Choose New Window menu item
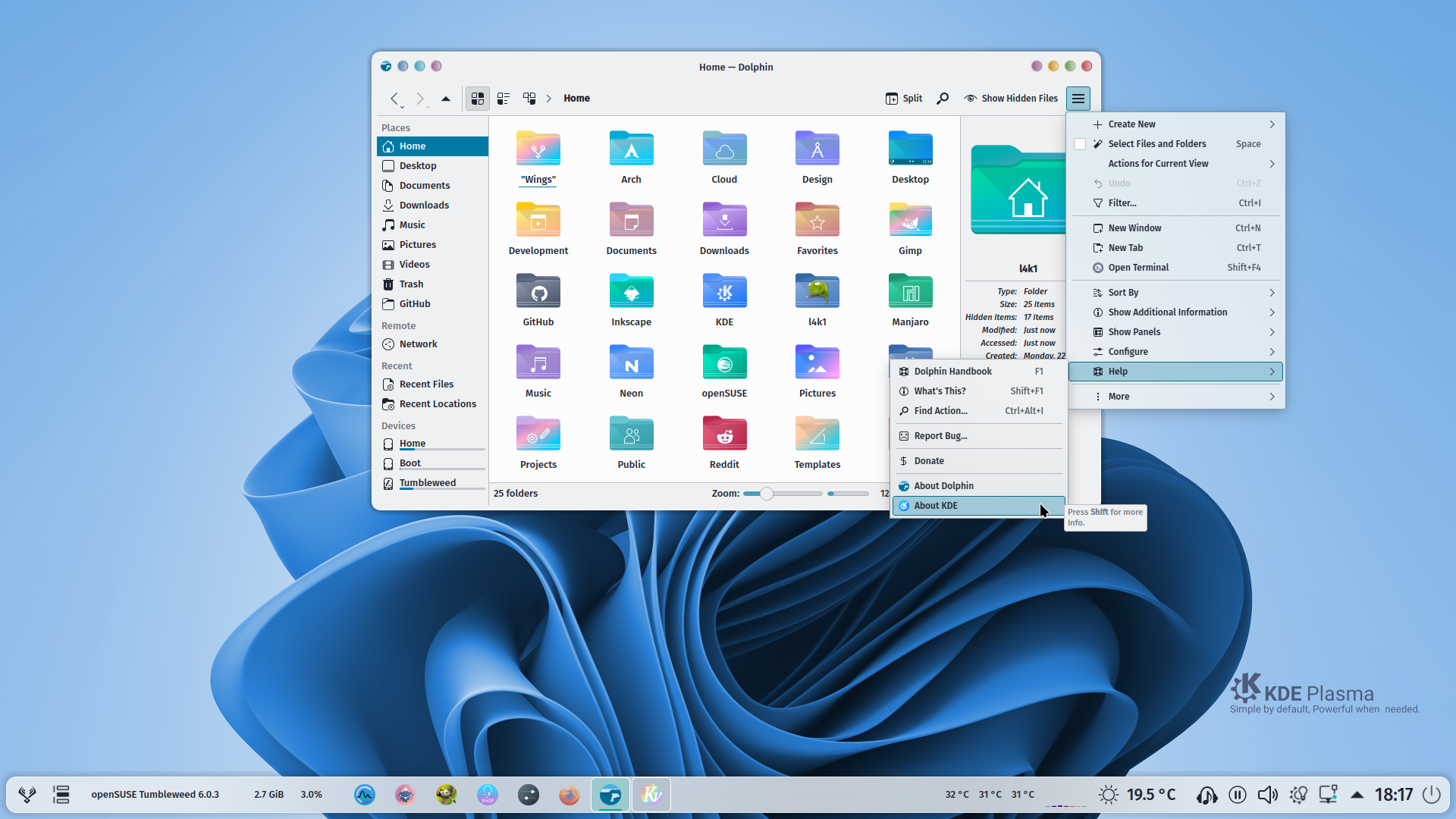The image size is (1456, 819). click(1175, 228)
